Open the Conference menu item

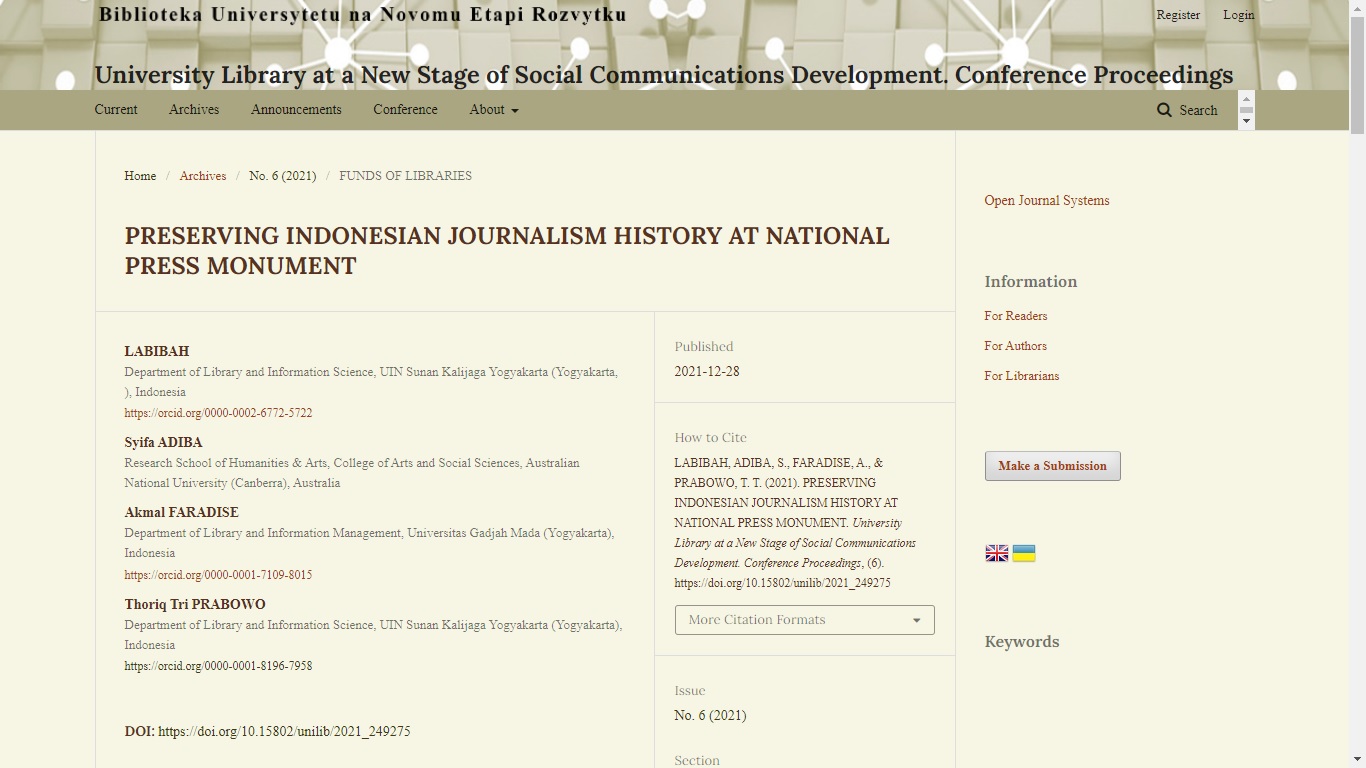click(406, 110)
